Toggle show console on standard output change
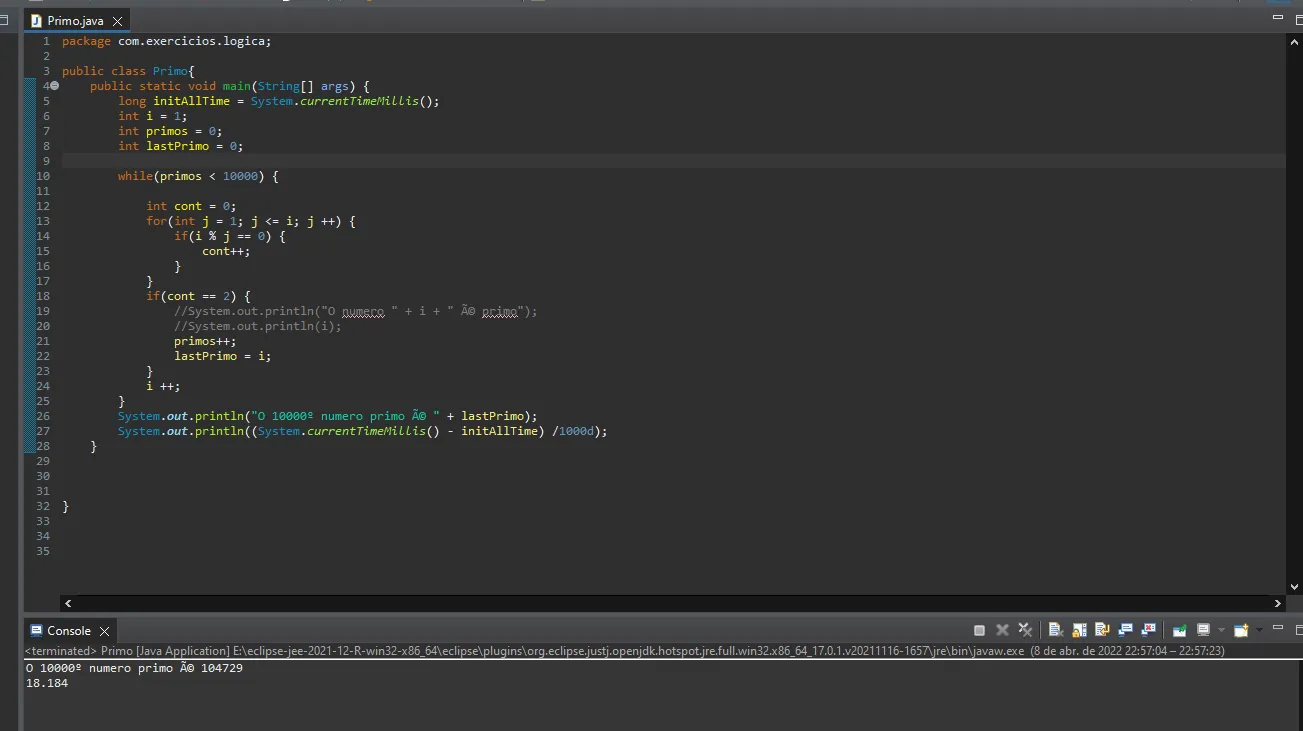This screenshot has height=731, width=1303. pos(1125,630)
